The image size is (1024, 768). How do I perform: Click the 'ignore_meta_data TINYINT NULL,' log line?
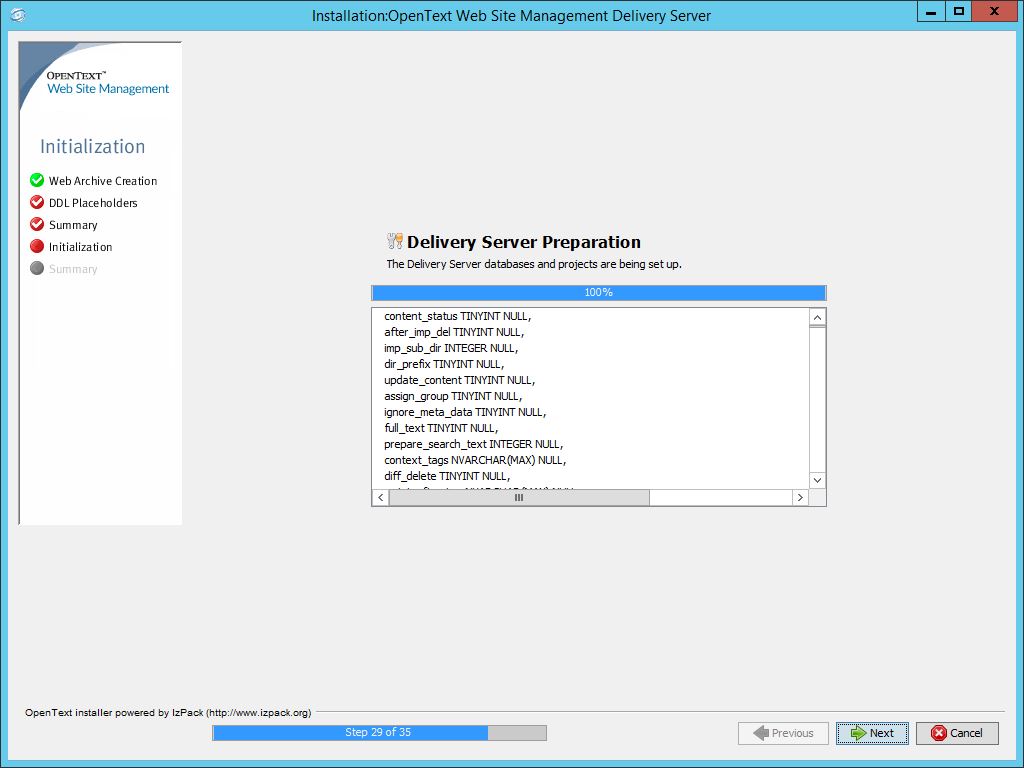pos(465,412)
